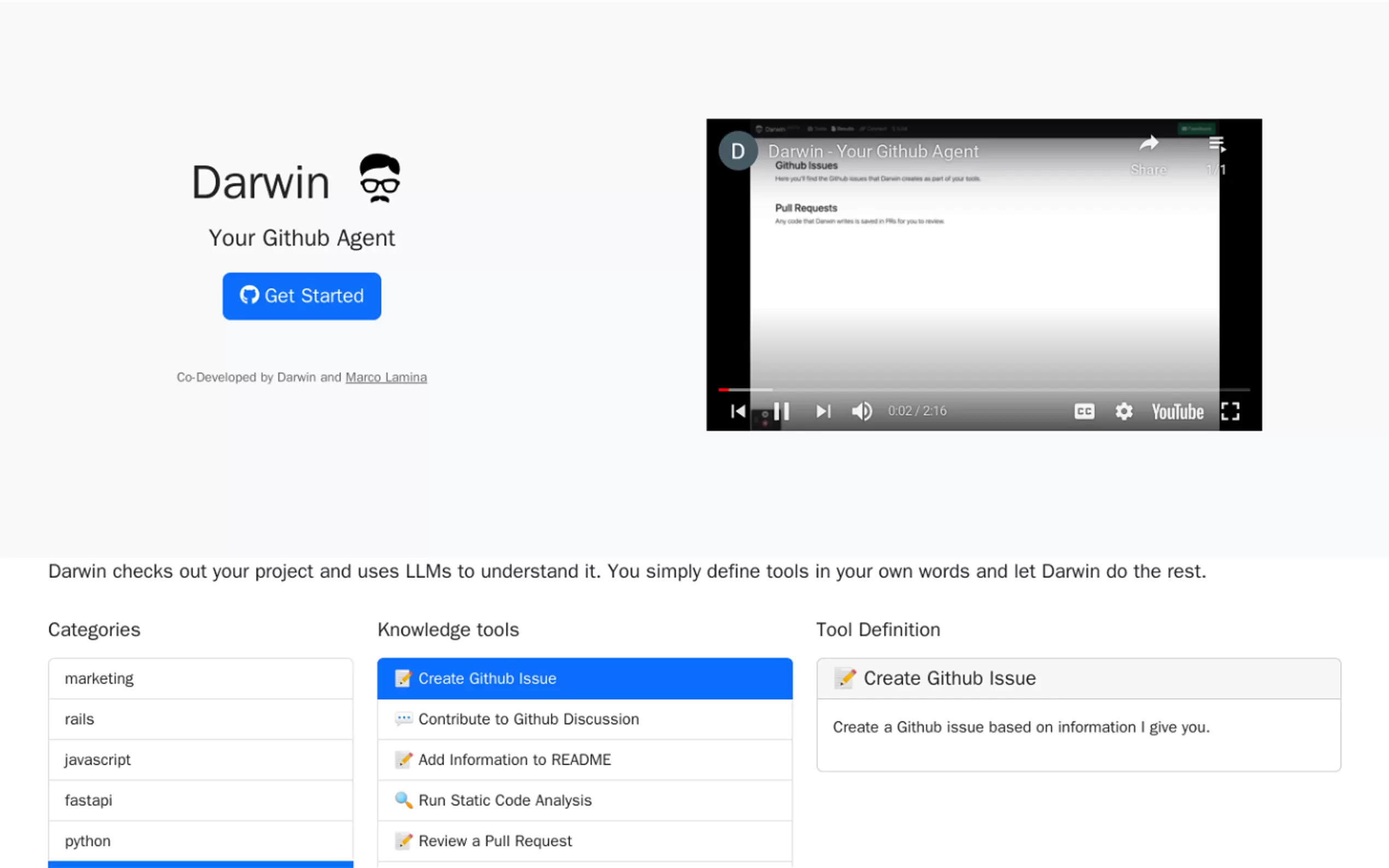Mute the video volume speaker icon
This screenshot has height=868, width=1389.
(x=861, y=411)
